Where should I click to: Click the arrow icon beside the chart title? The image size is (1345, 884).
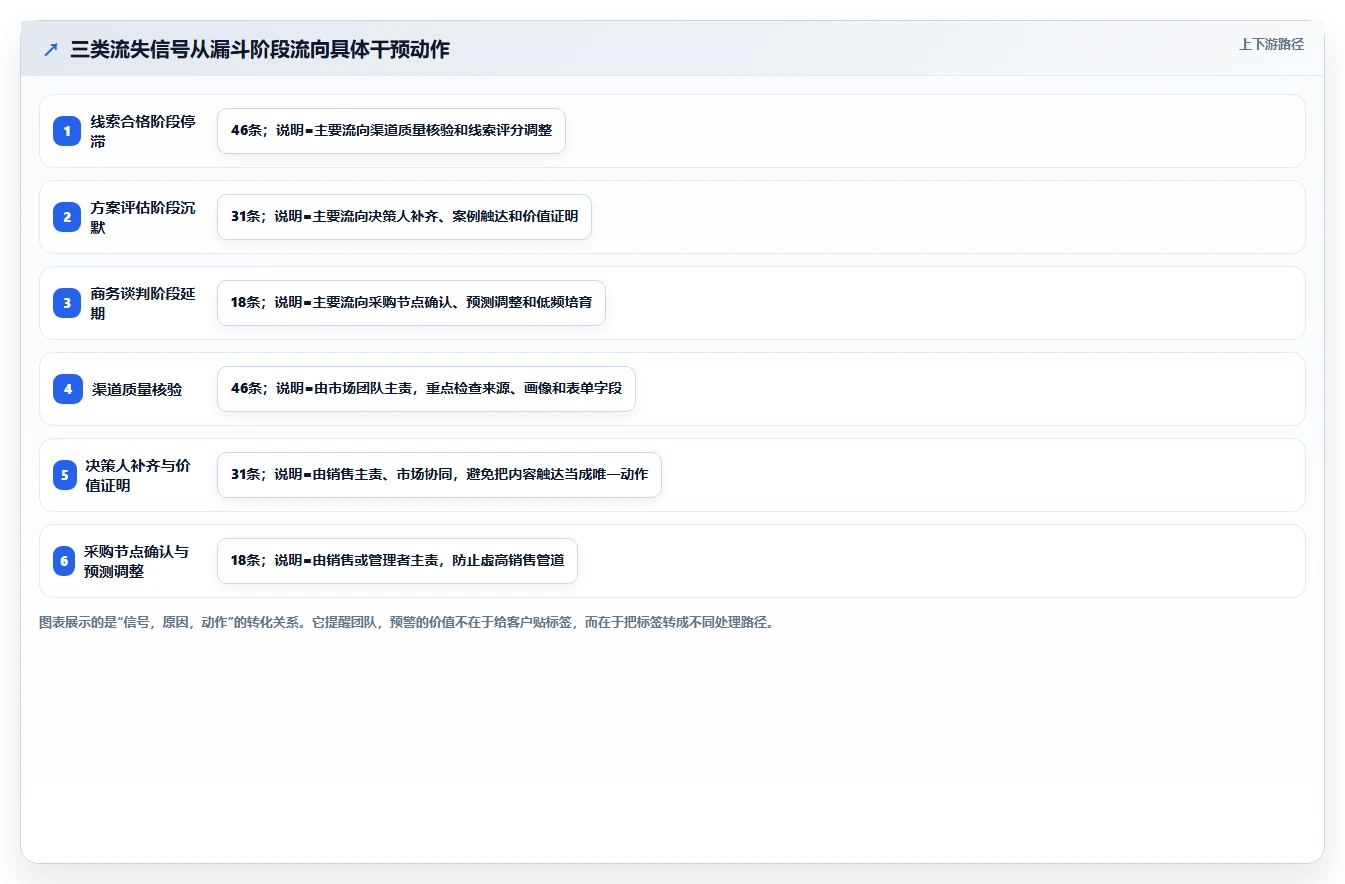[x=51, y=50]
